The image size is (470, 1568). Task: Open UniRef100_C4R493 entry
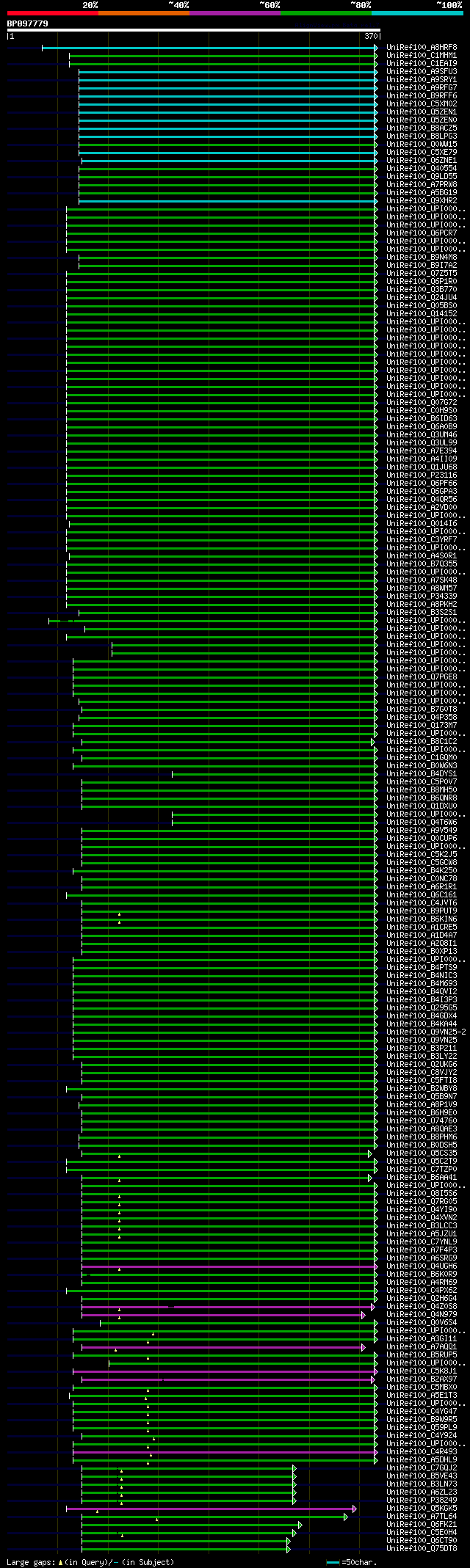(x=422, y=1452)
